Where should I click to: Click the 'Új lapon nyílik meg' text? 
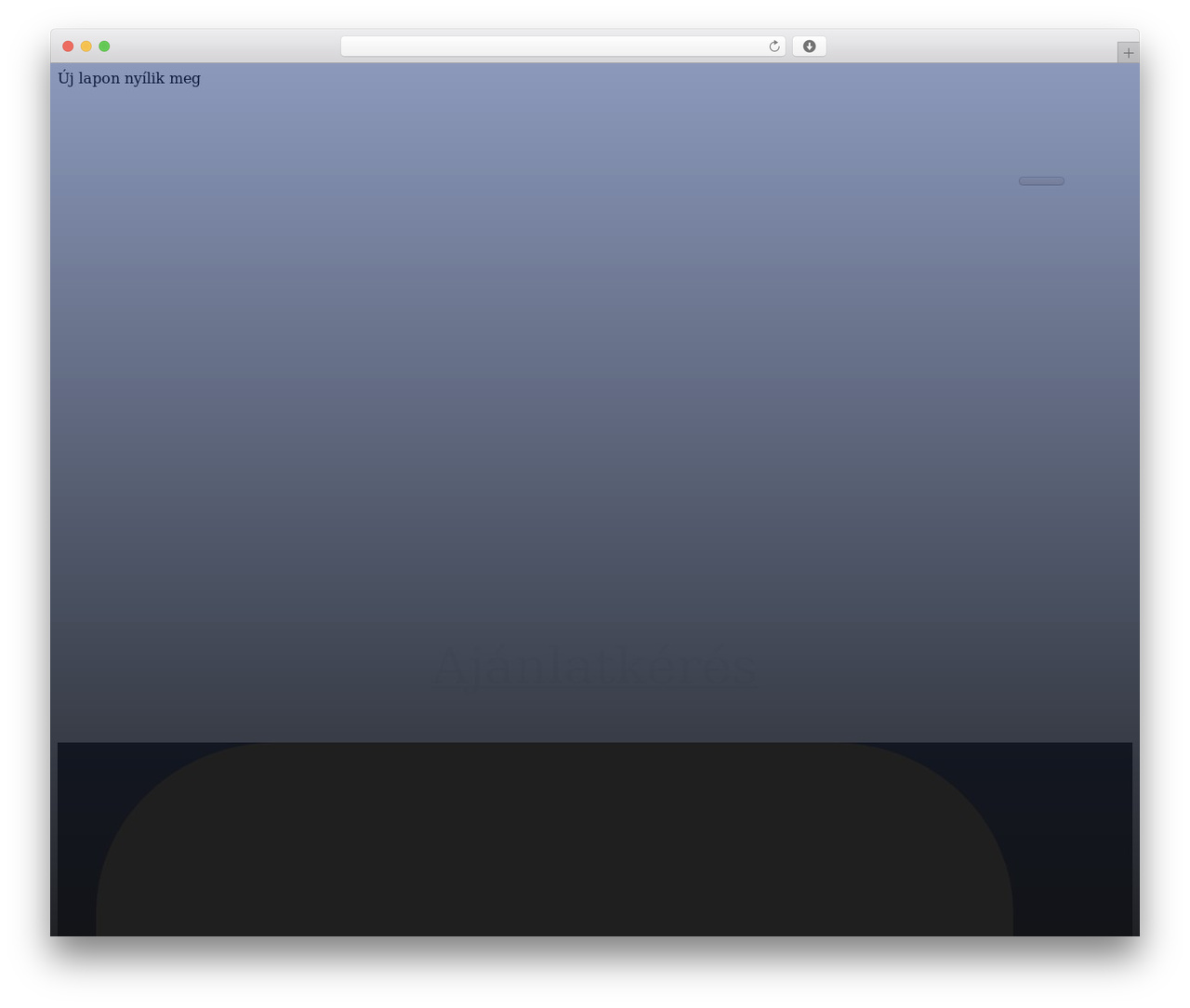click(x=129, y=78)
